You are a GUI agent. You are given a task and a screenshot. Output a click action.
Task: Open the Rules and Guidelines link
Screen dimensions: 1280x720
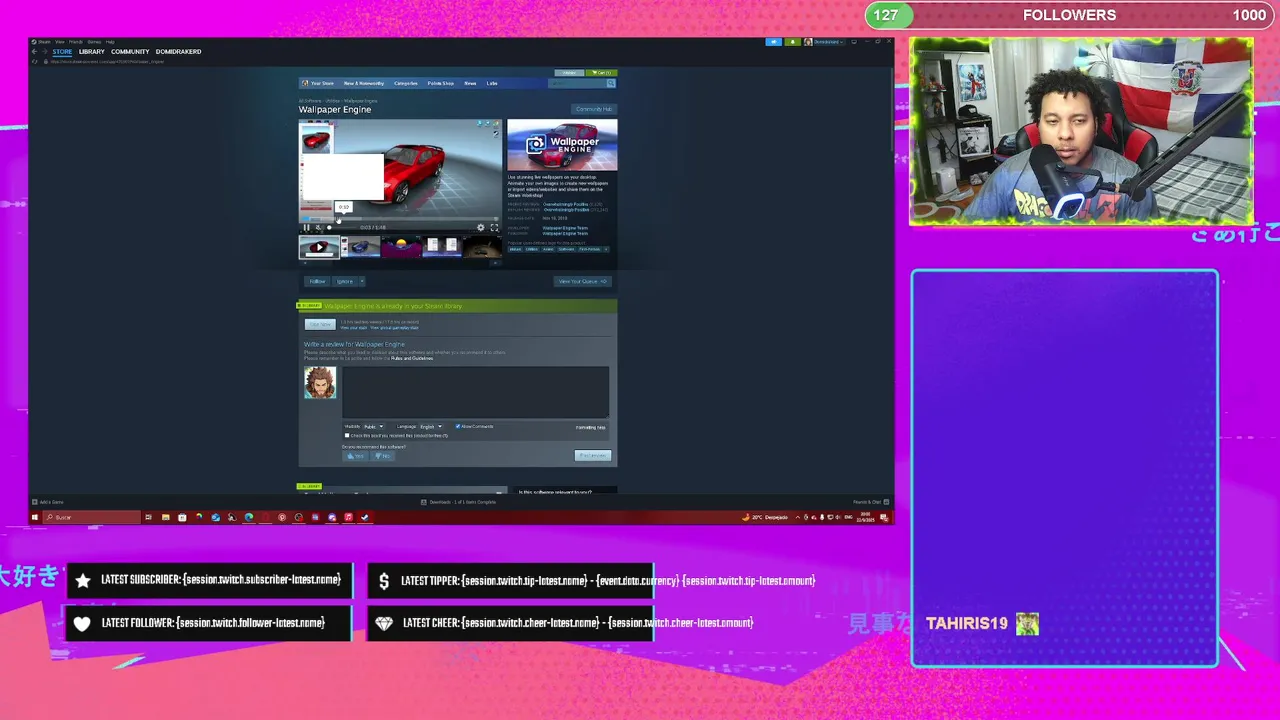tap(412, 358)
